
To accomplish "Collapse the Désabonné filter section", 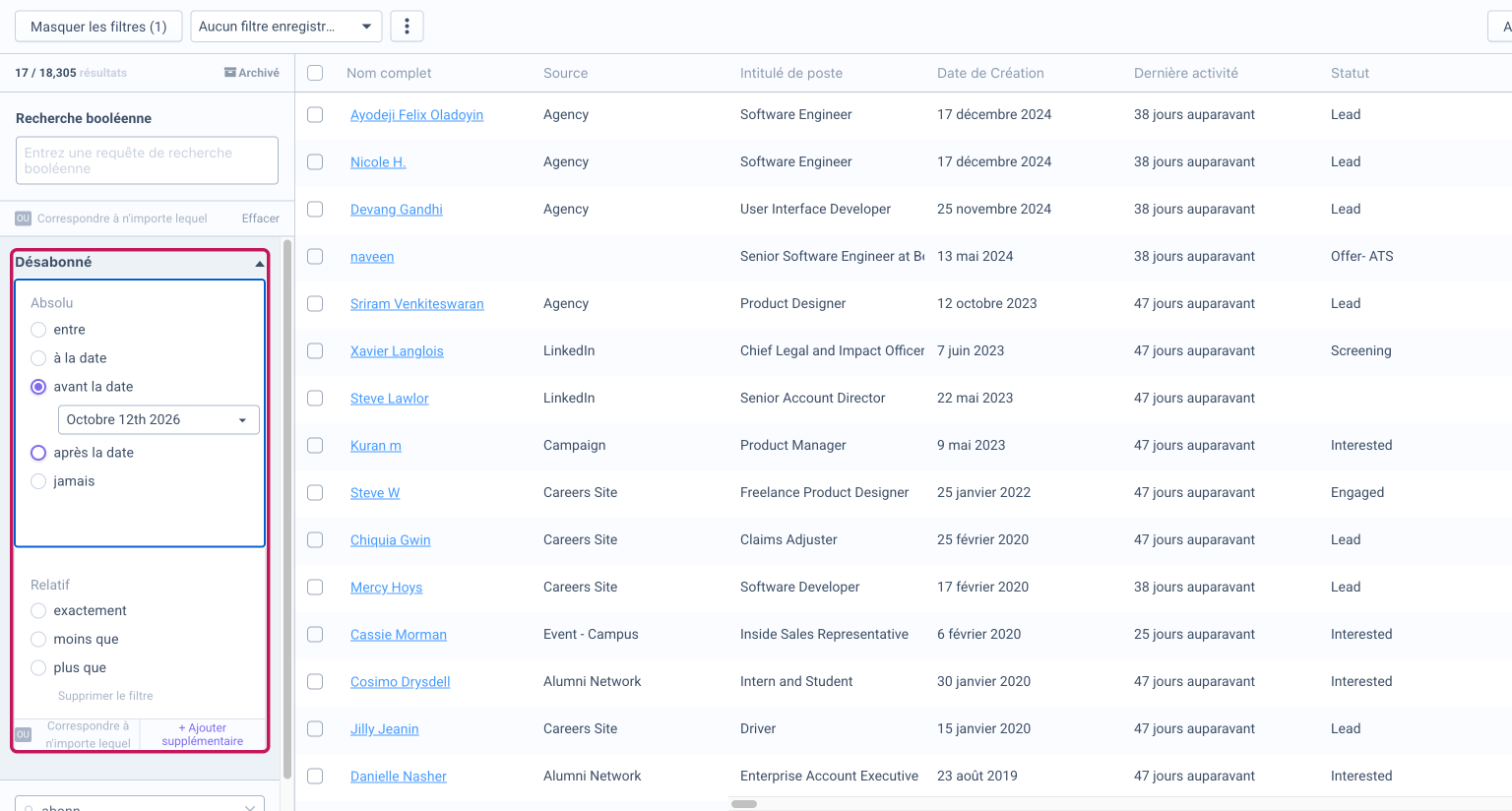I will coord(260,264).
